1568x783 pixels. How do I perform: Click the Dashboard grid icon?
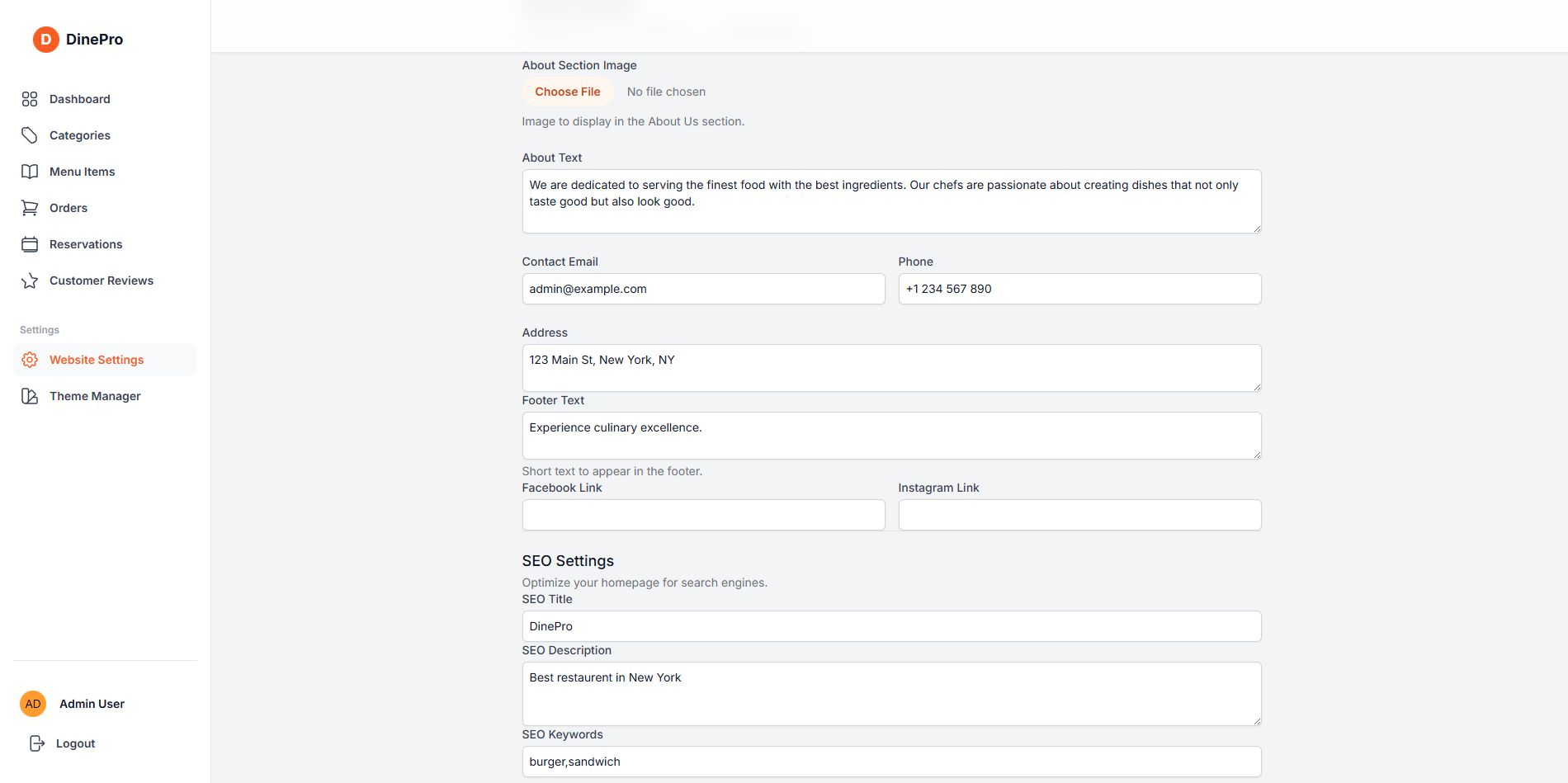point(30,99)
